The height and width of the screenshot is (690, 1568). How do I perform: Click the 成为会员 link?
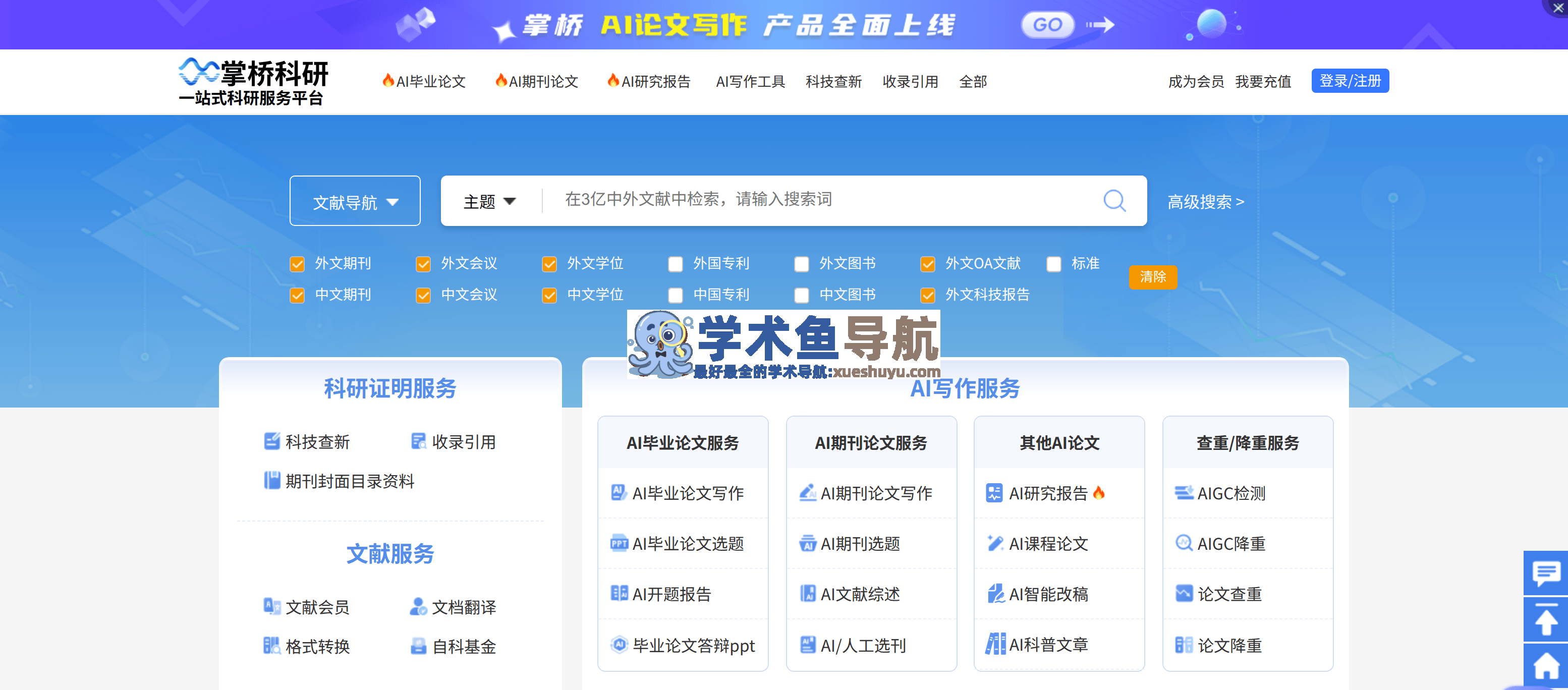[1196, 81]
